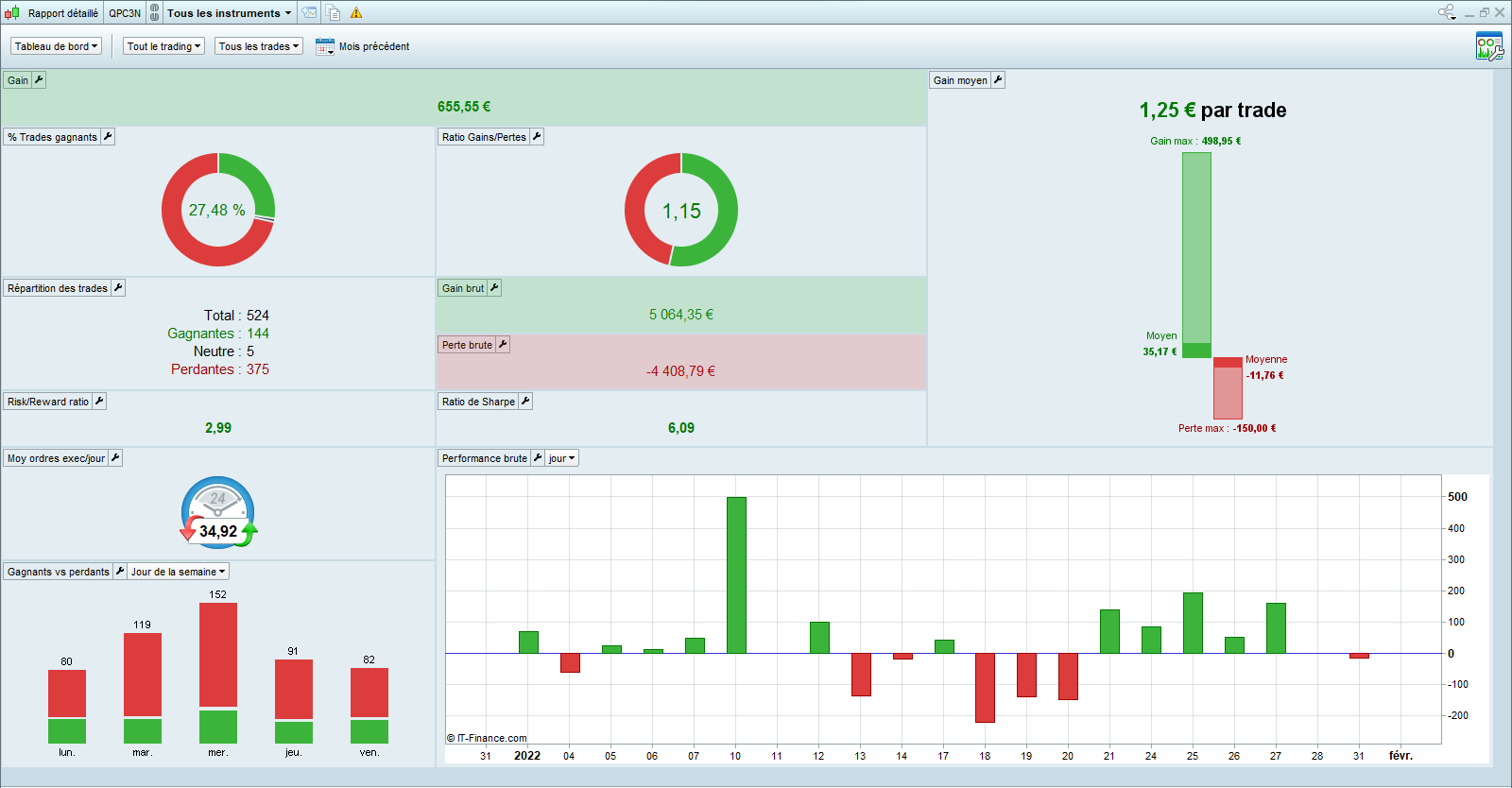Screen dimensions: 1512x788
Task: Click the wrench next to Perte brute
Action: point(503,345)
